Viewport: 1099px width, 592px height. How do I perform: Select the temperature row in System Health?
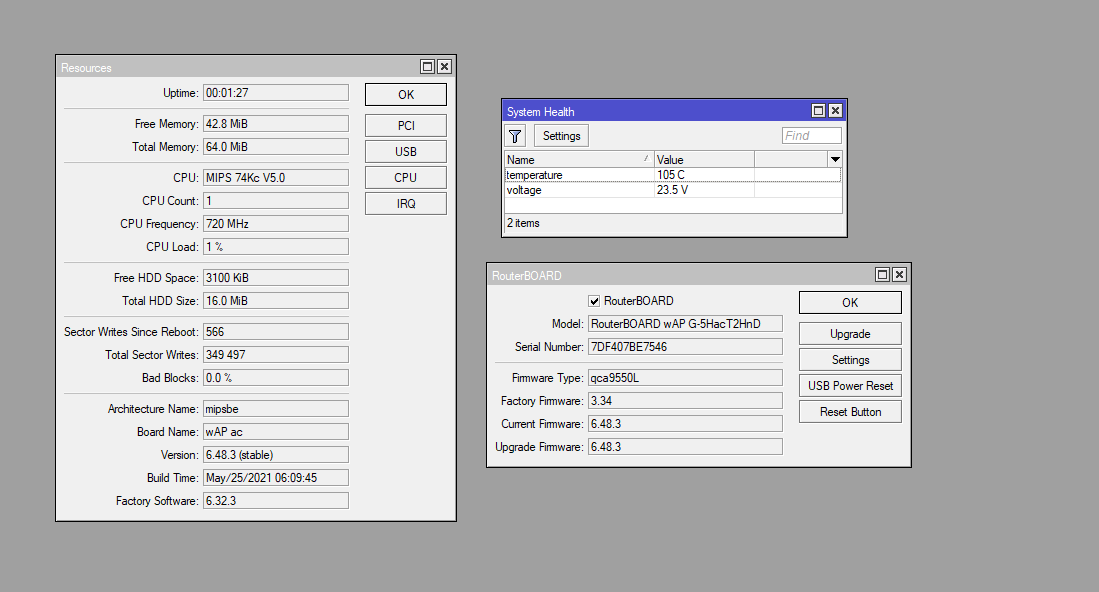[x=673, y=175]
